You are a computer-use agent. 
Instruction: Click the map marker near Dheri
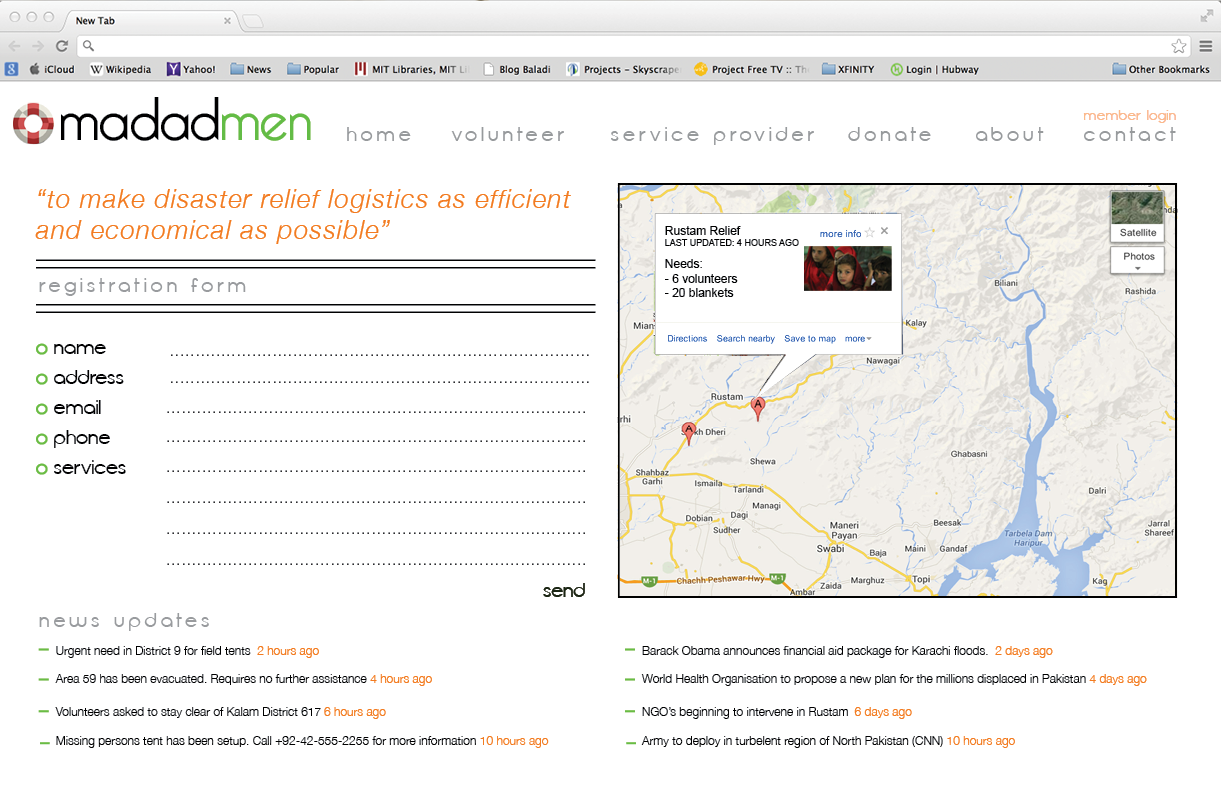pyautogui.click(x=688, y=433)
